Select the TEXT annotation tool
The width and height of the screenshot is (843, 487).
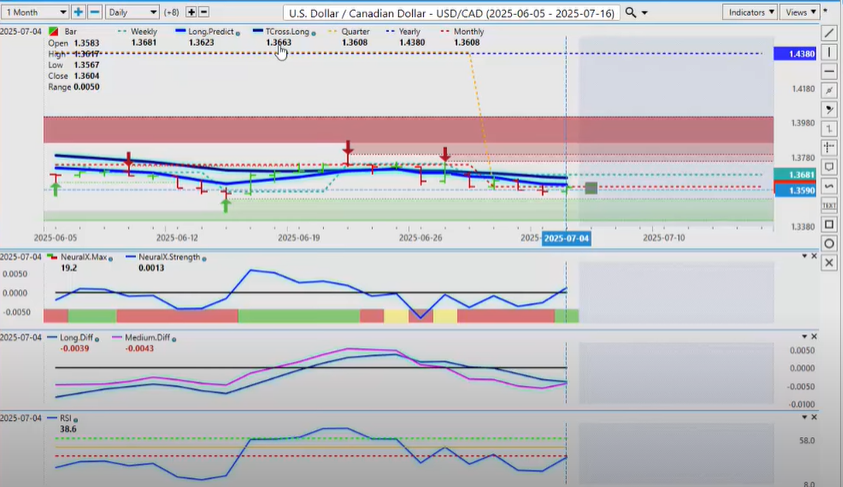coord(829,205)
